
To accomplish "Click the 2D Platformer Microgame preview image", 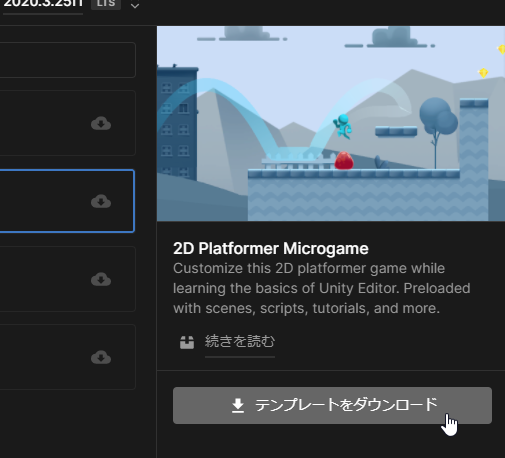I will (x=331, y=123).
